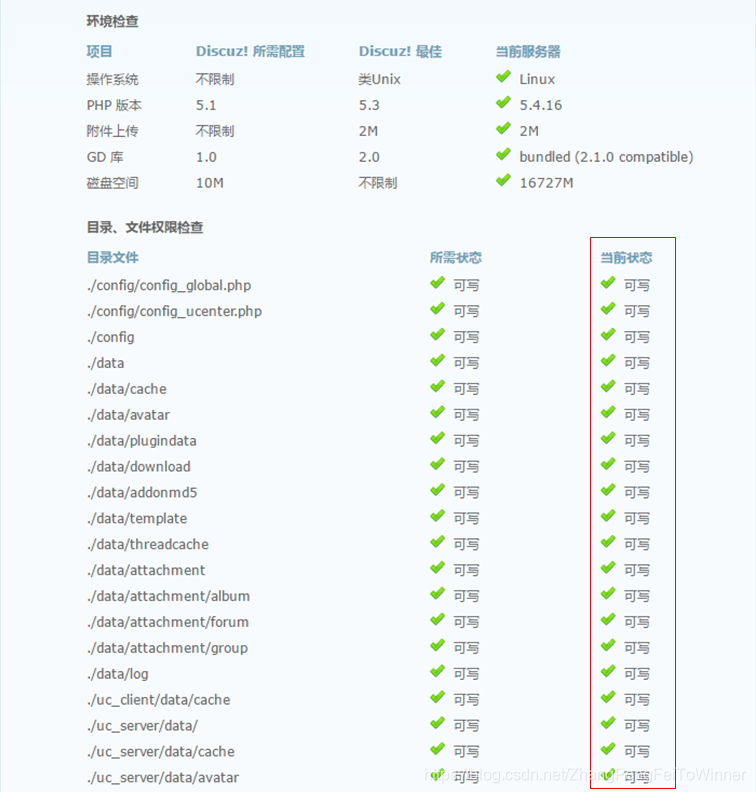Image resolution: width=756 pixels, height=793 pixels.
Task: Select the ./data/threadcache path
Action: pyautogui.click(x=148, y=544)
